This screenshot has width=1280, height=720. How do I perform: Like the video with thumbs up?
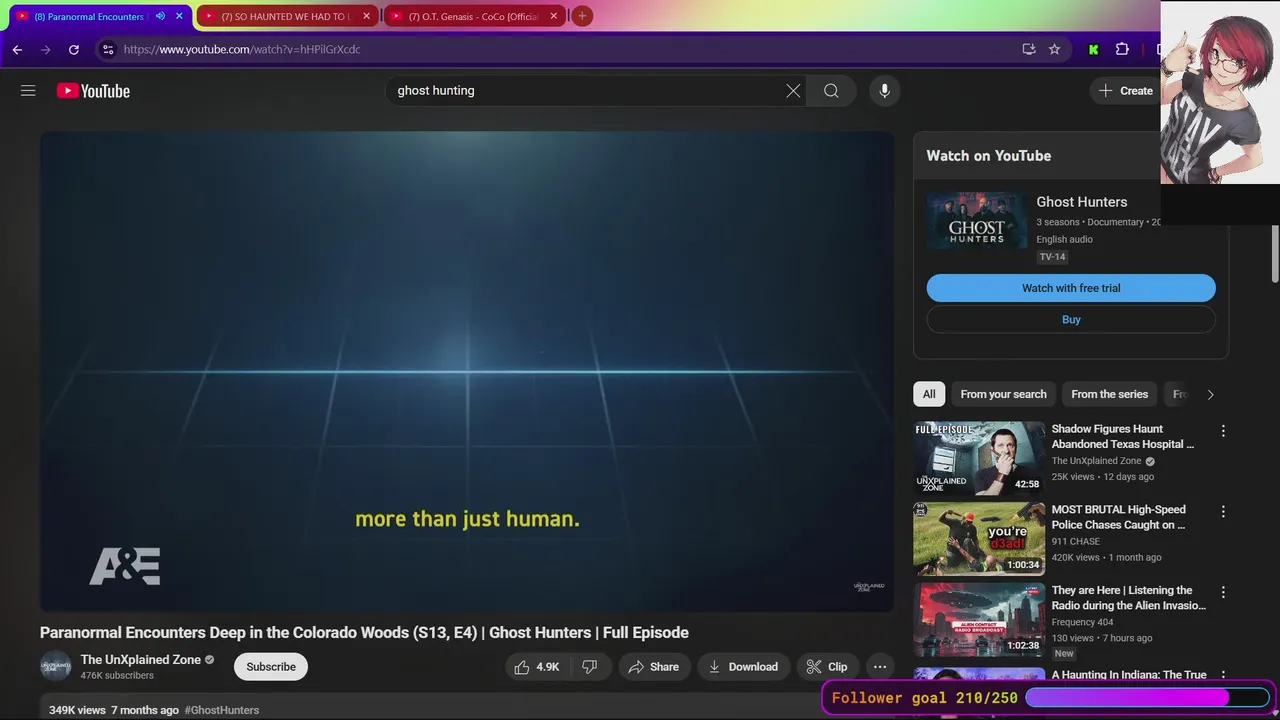(537, 667)
